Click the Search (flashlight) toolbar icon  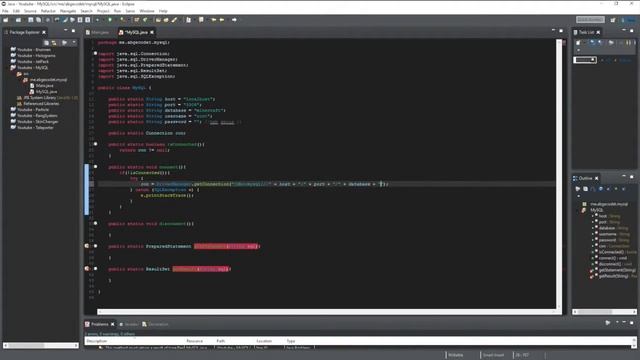[x=175, y=20]
